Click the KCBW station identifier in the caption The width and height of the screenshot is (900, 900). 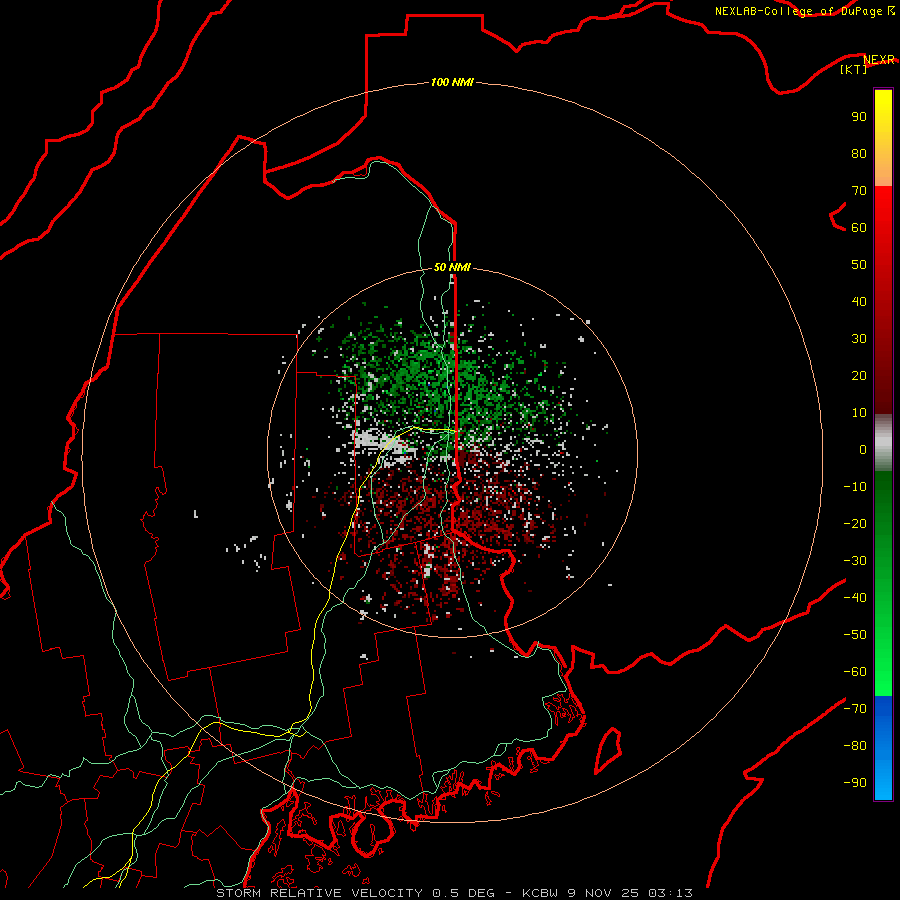[540, 893]
